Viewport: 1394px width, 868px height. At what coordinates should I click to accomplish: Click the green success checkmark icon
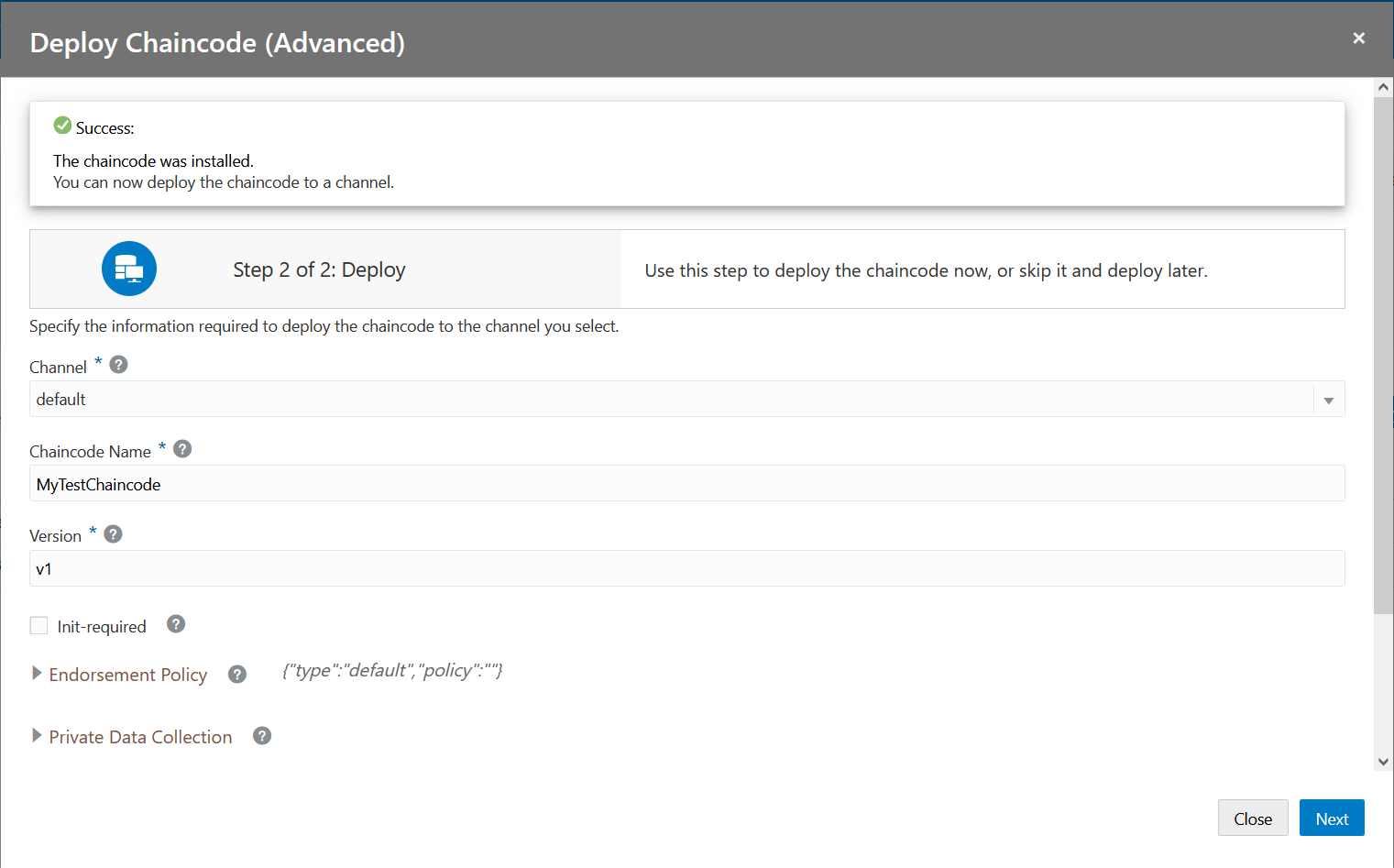[62, 124]
